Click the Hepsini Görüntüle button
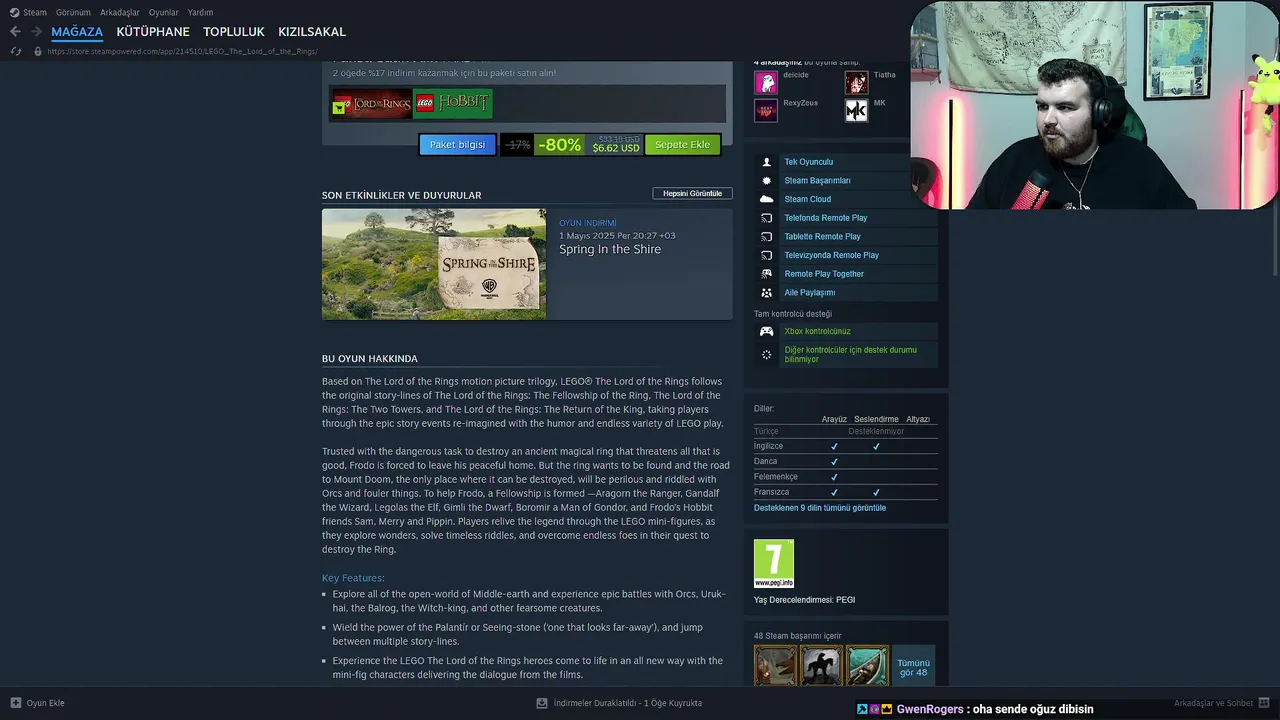Image resolution: width=1280 pixels, height=720 pixels. (x=692, y=193)
